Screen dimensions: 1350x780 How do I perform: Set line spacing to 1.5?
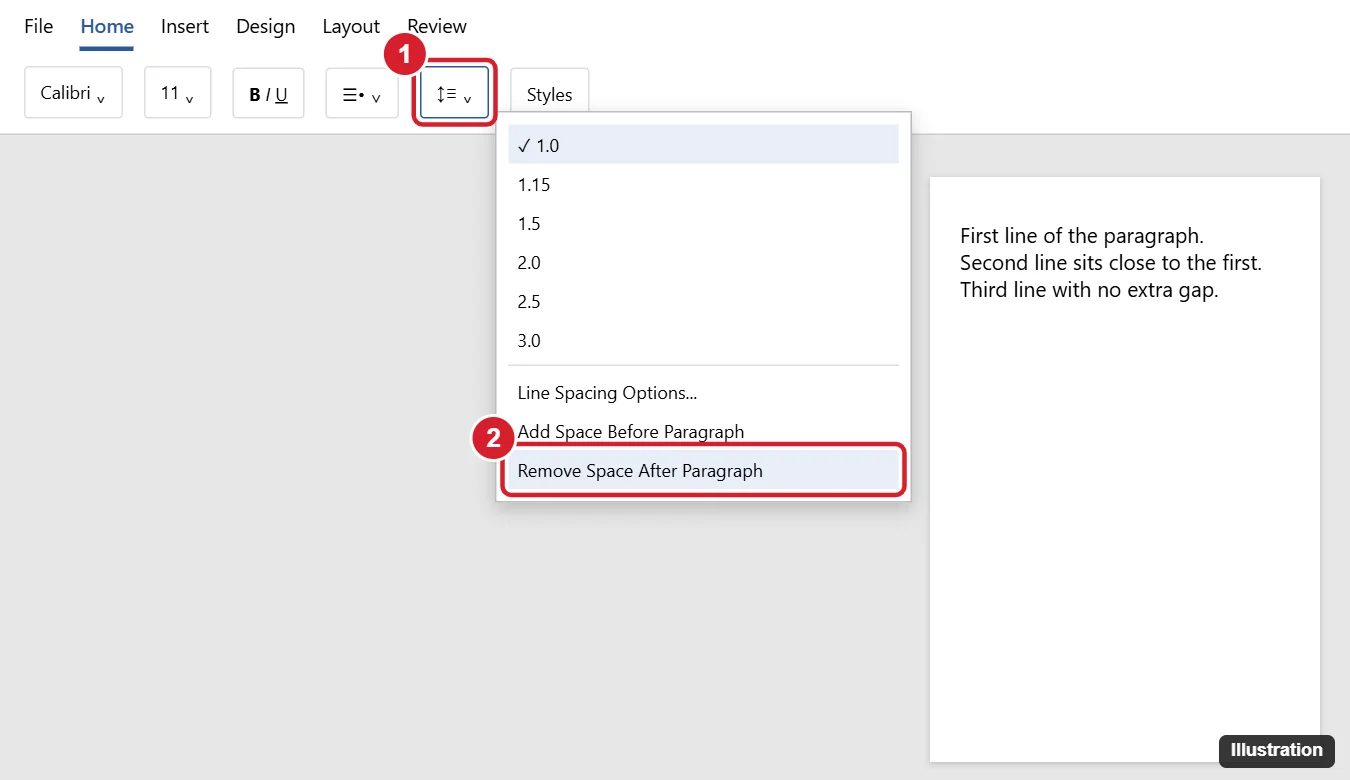click(703, 223)
